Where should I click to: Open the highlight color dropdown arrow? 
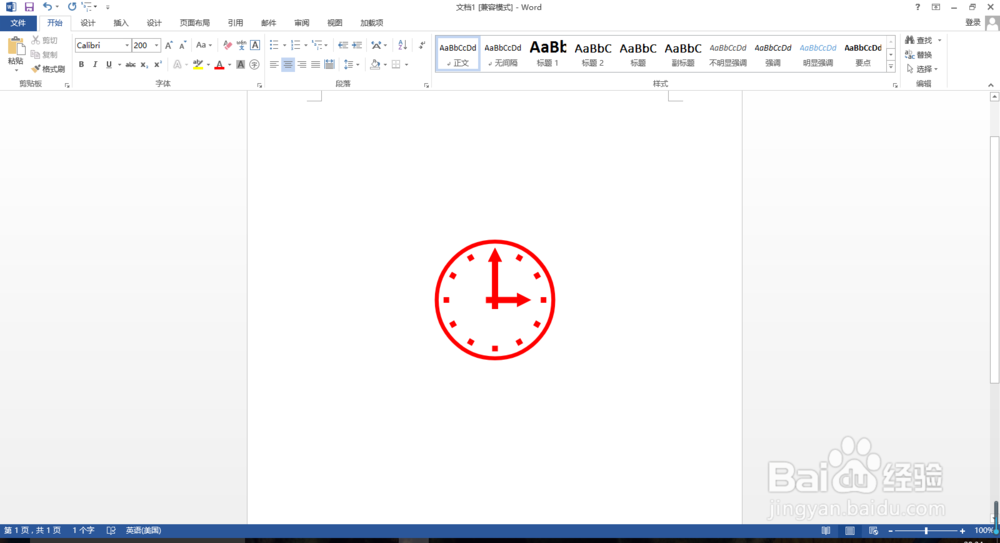(209, 64)
